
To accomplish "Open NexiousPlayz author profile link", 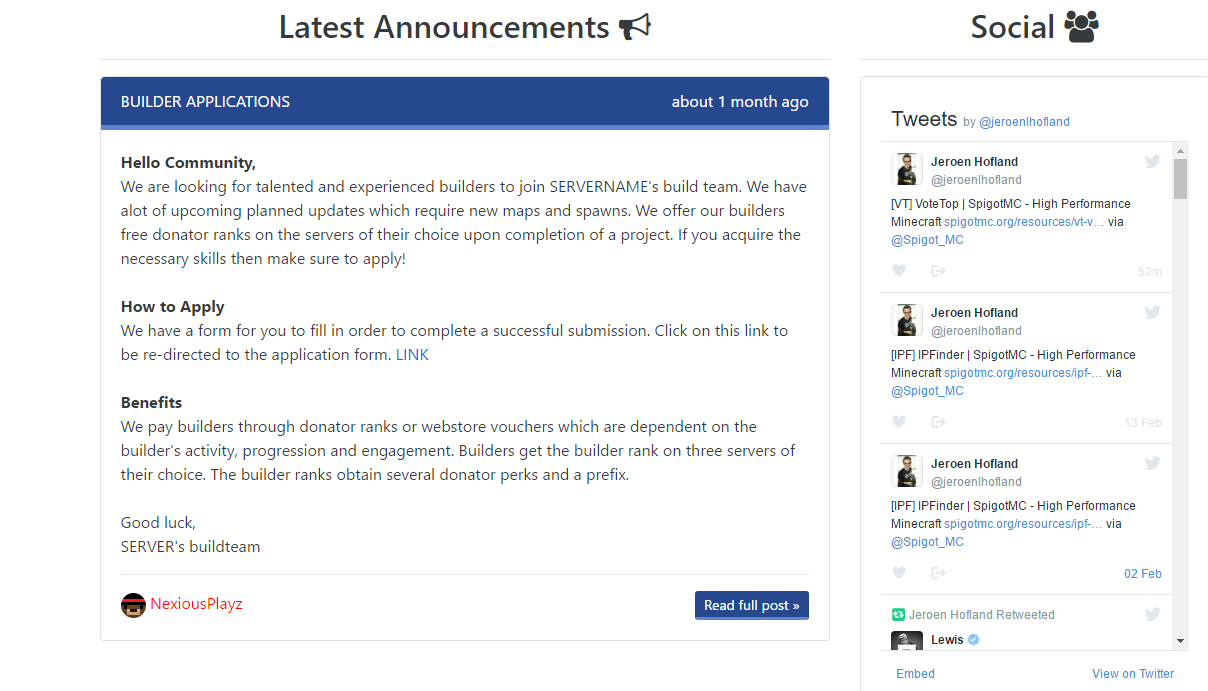I will point(196,604).
